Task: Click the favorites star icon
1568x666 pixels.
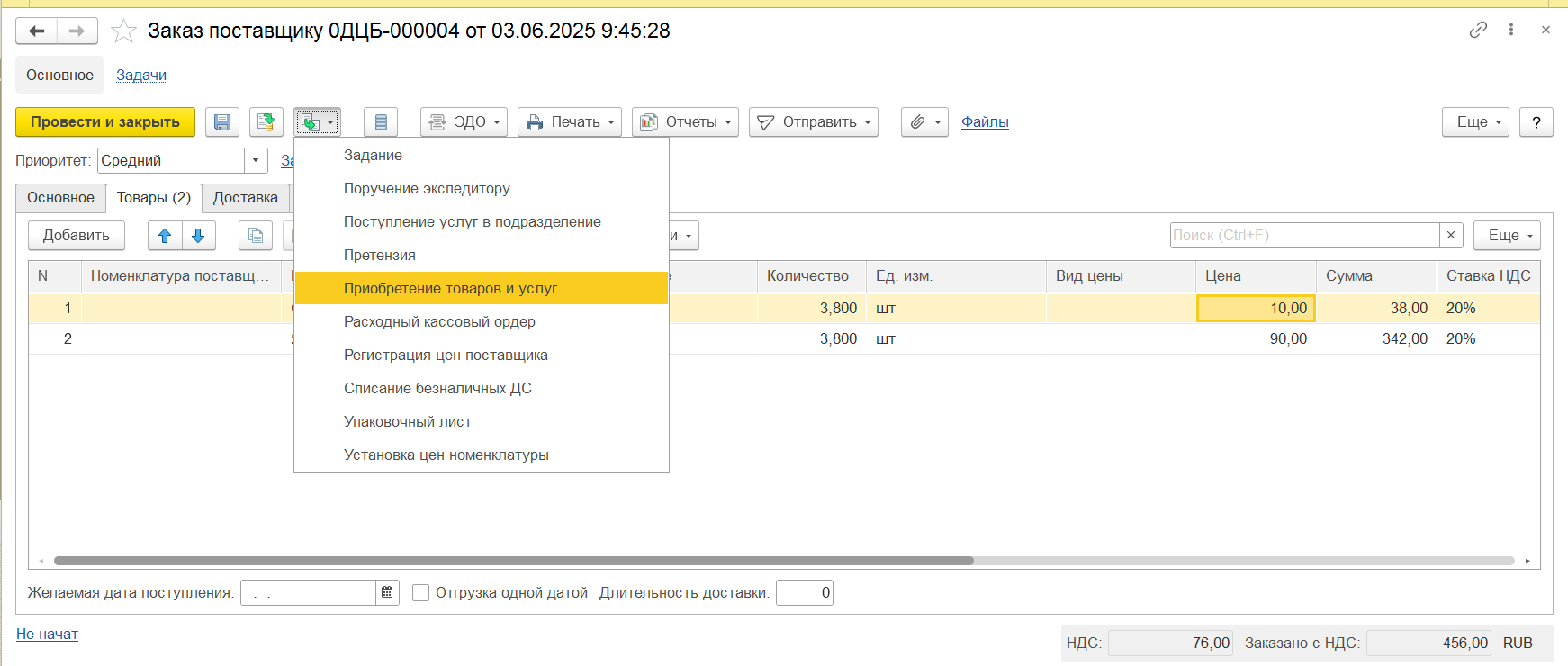Action: (x=123, y=31)
